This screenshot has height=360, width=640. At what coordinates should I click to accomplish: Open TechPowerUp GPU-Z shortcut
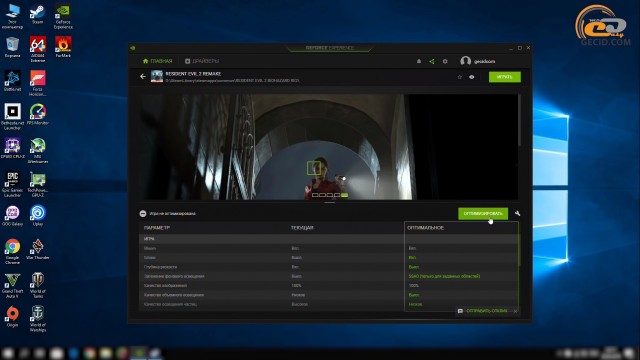38,184
